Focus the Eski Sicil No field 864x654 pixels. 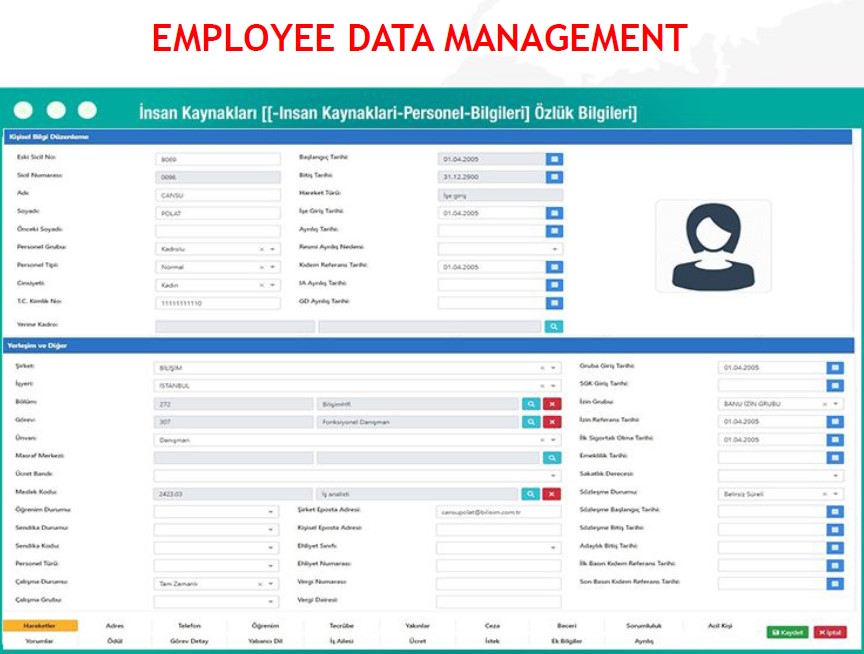coord(218,159)
